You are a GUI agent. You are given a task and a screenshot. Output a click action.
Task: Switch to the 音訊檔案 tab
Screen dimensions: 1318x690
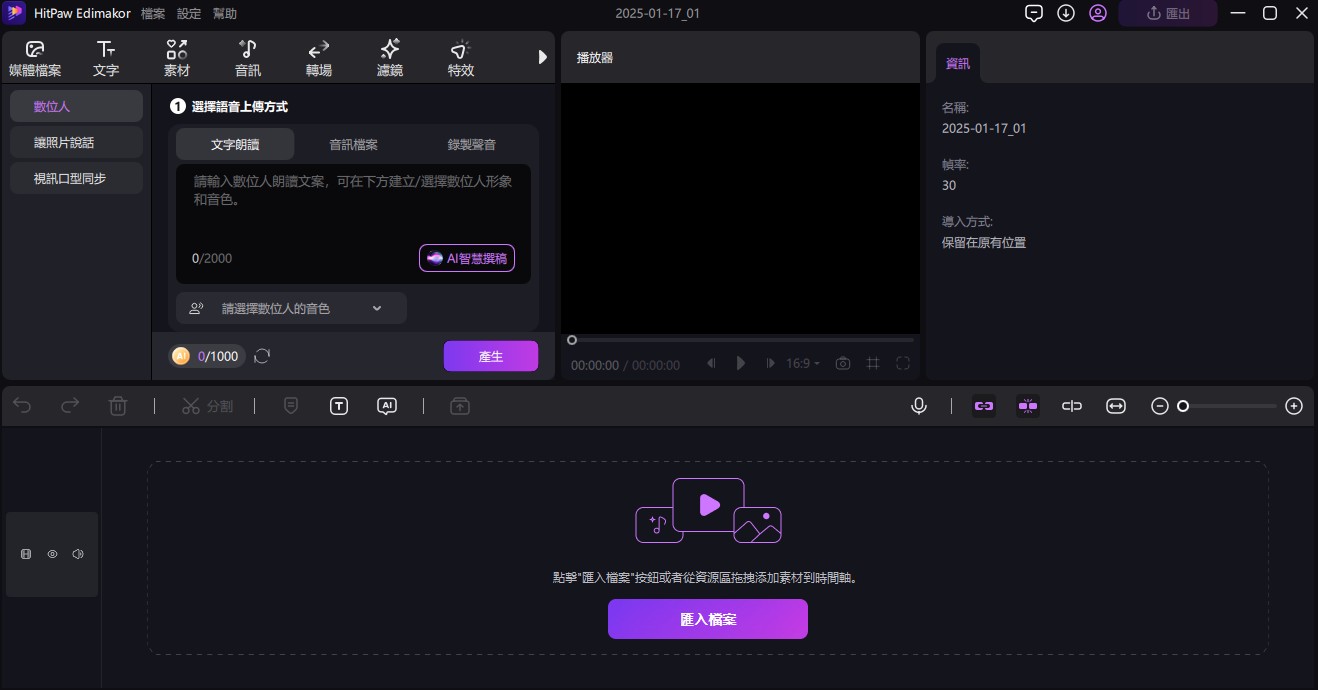353,144
